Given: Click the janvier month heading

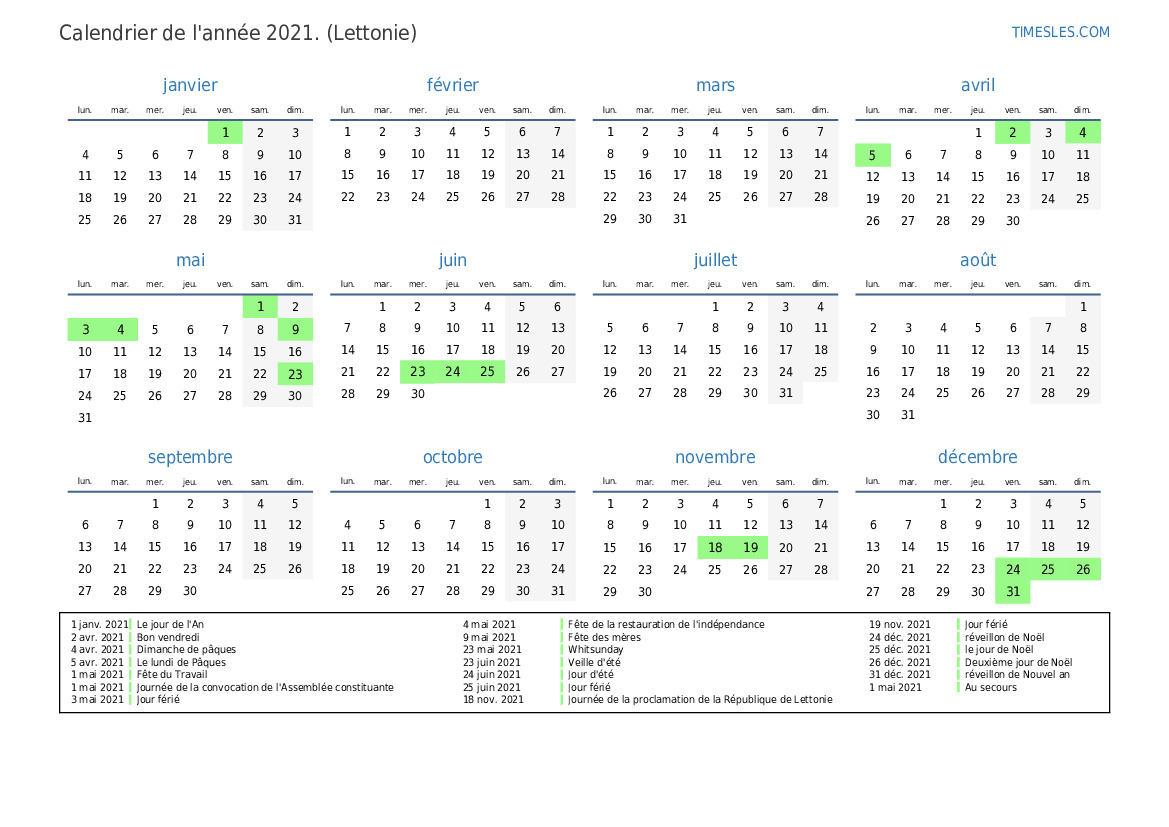Looking at the screenshot, I should (x=190, y=86).
